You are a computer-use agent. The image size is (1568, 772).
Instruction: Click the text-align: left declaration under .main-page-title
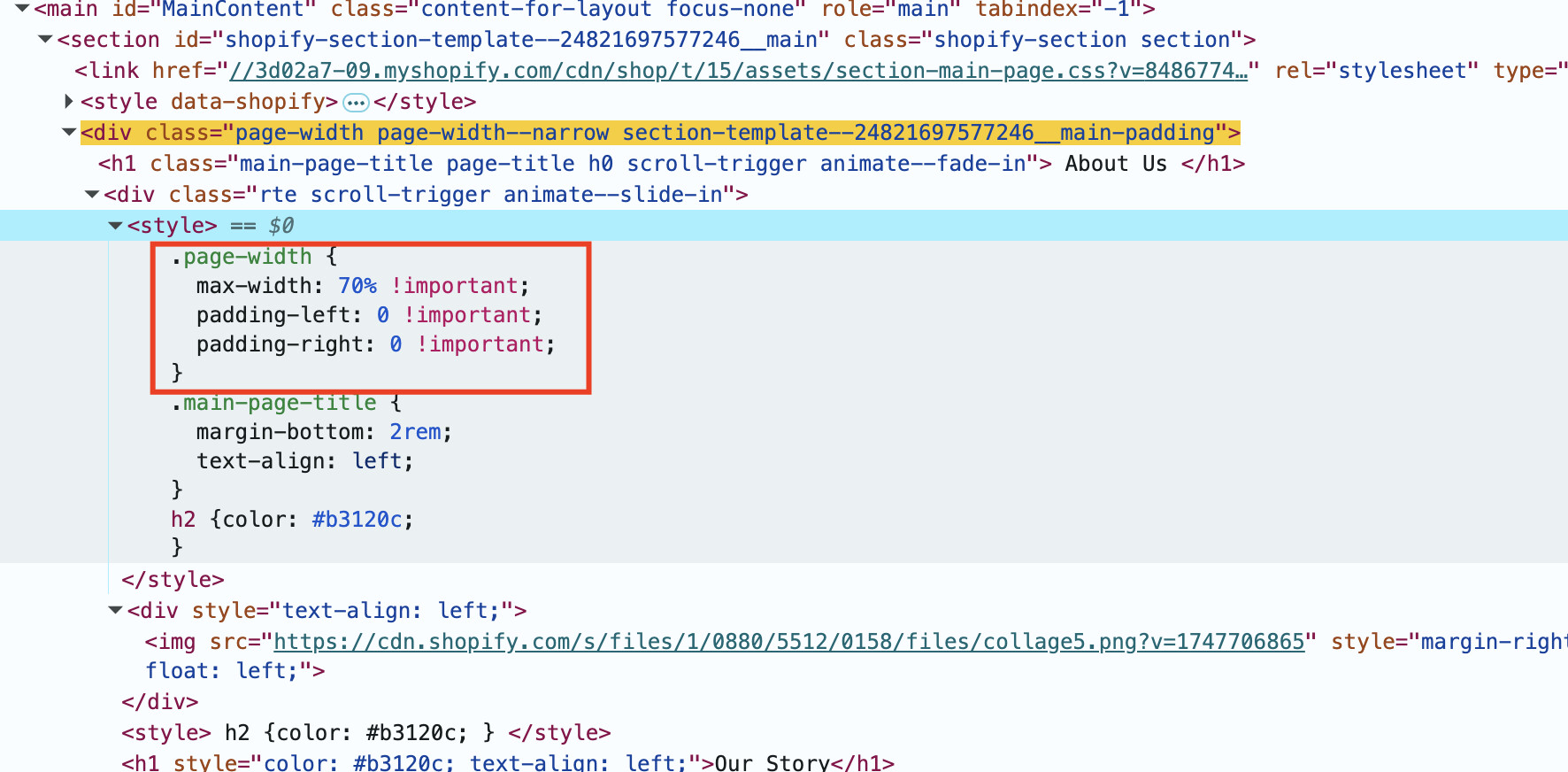coord(304,461)
